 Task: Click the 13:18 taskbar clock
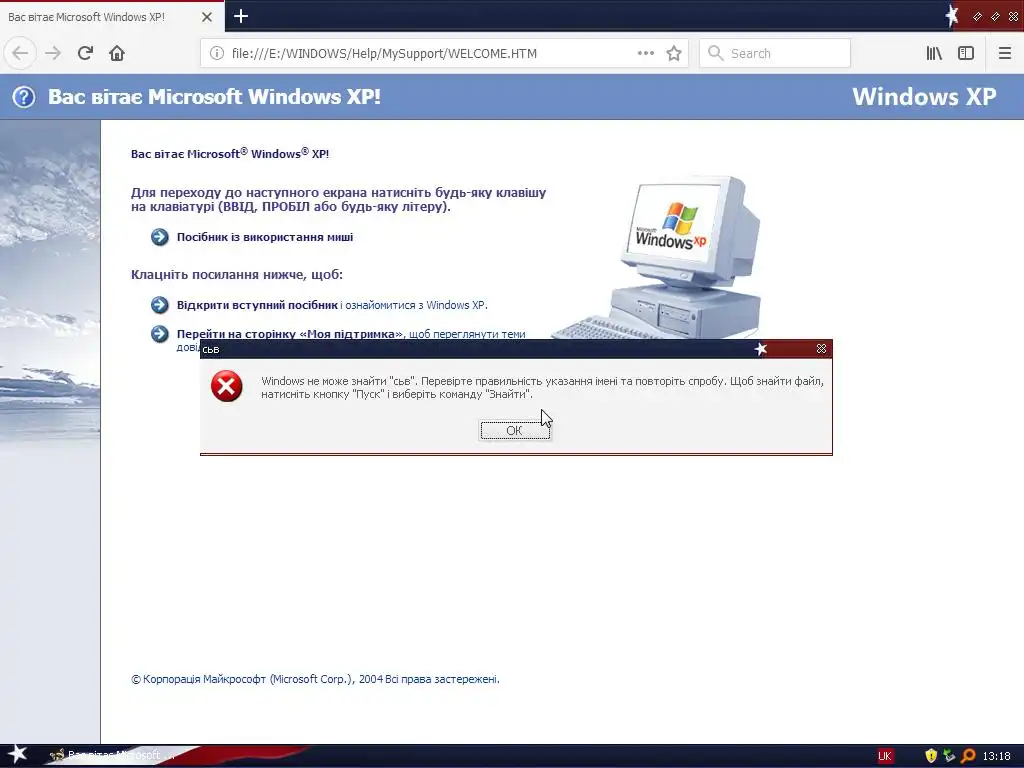click(x=997, y=756)
